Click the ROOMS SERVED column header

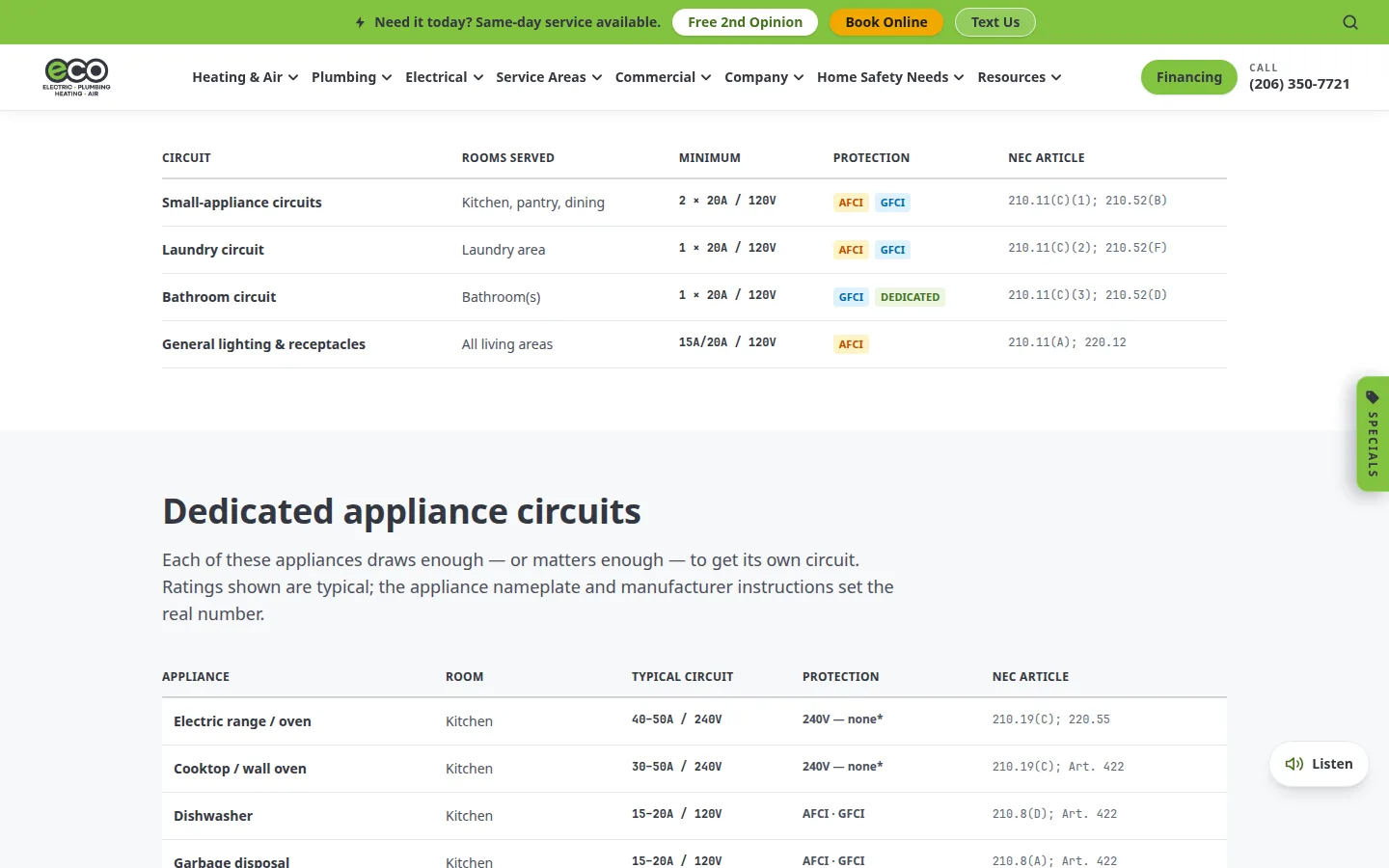tap(508, 158)
